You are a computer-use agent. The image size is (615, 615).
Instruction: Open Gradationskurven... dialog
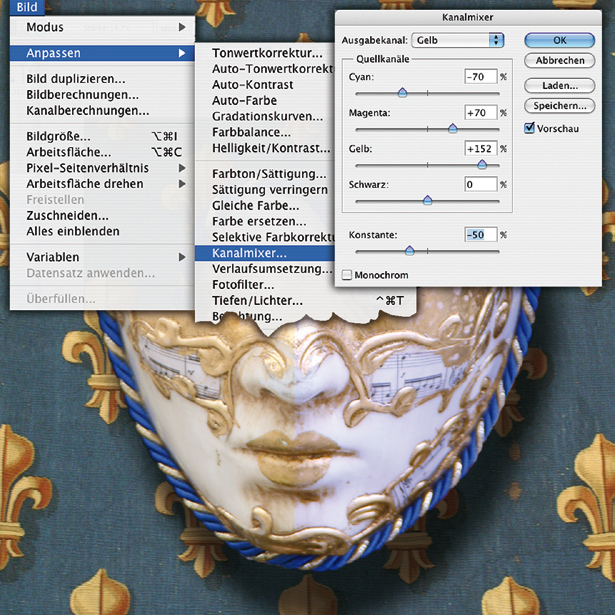pos(267,116)
